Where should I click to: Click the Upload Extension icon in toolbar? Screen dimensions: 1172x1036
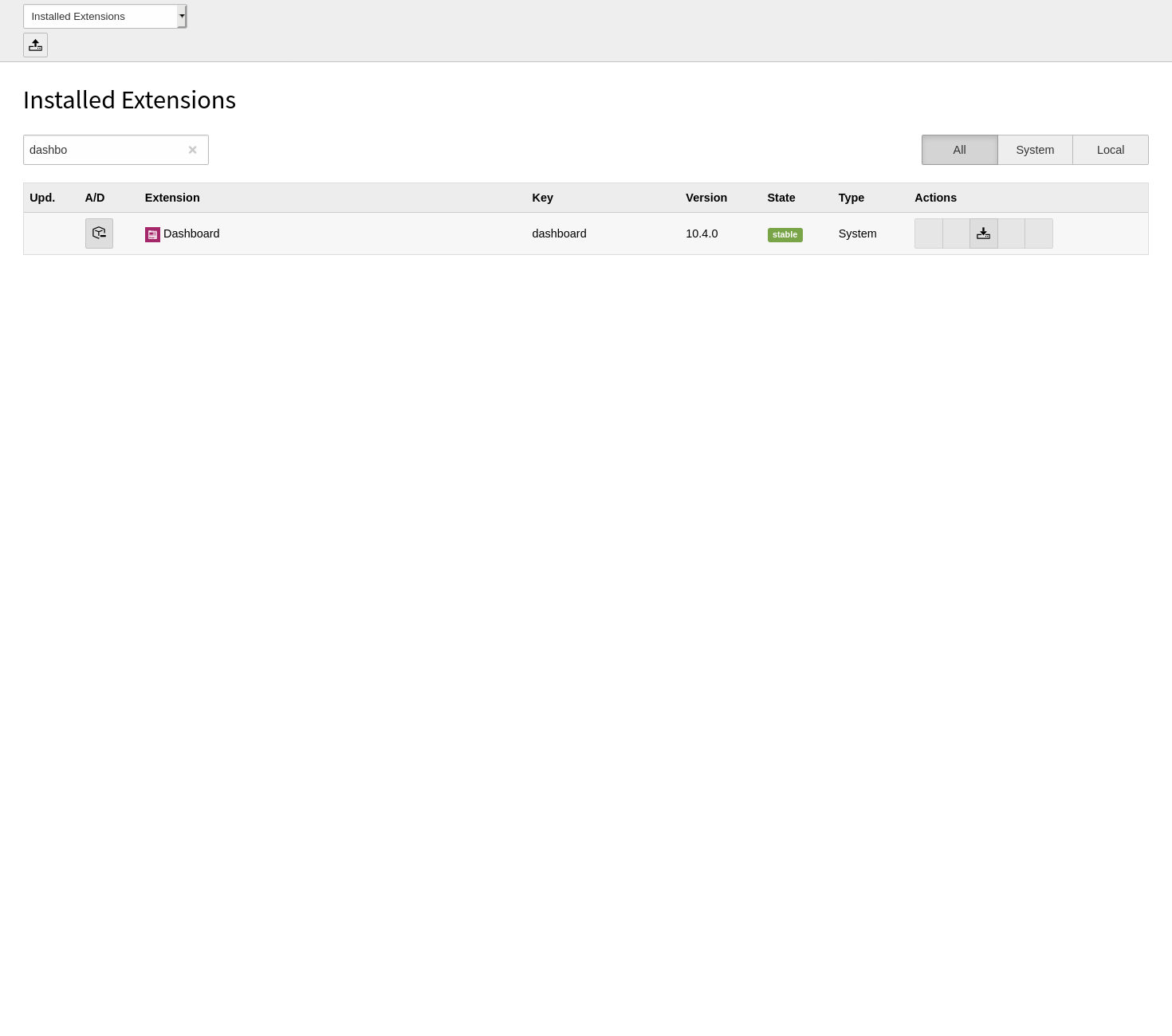coord(35,45)
